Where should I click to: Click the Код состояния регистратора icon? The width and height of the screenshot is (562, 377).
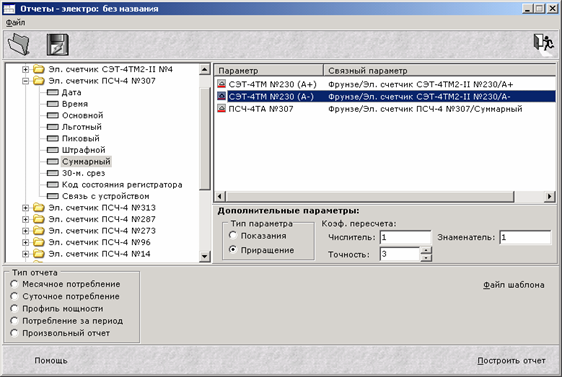[53, 185]
